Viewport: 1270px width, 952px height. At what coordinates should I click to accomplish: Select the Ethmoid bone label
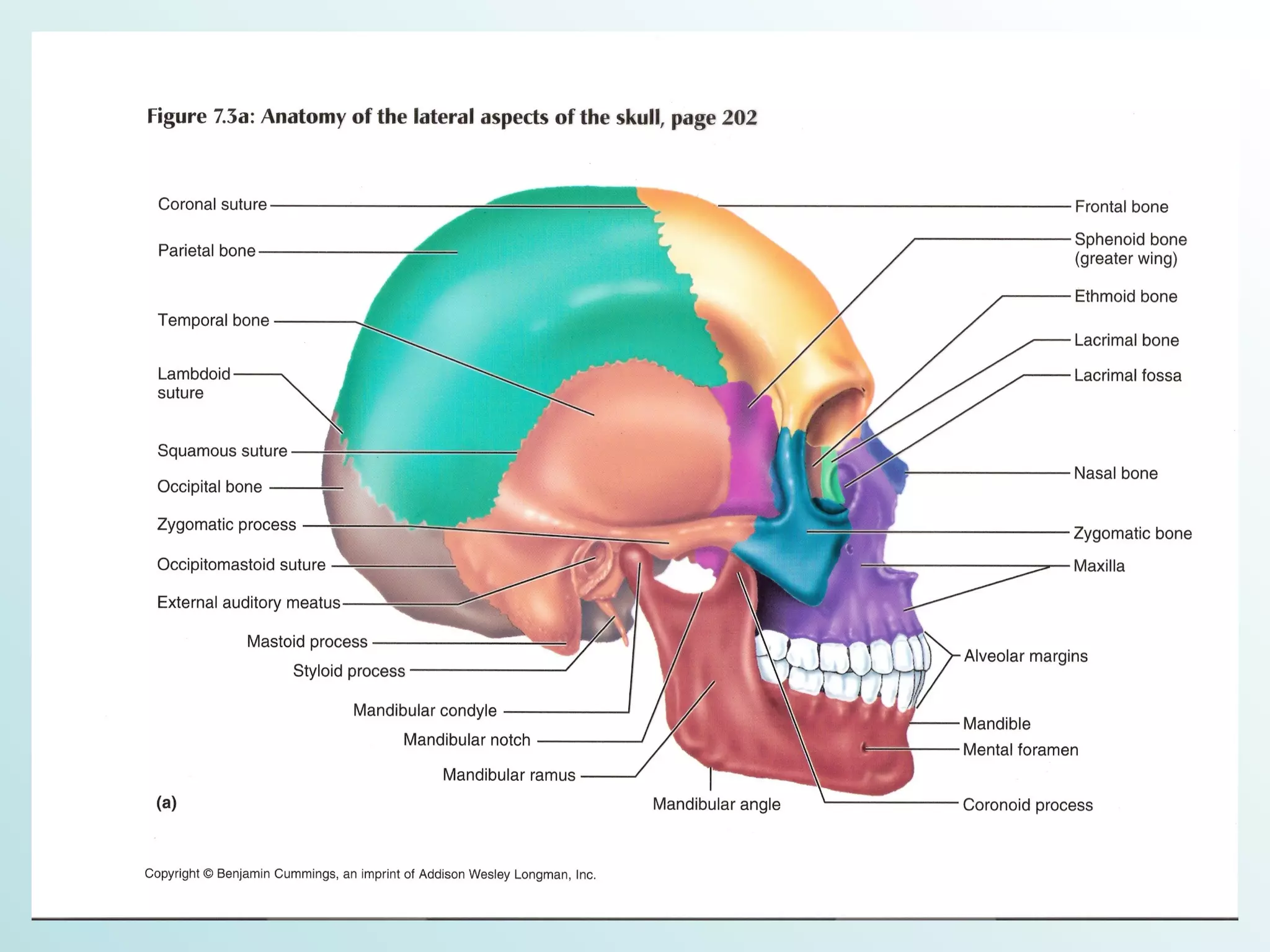click(1126, 296)
